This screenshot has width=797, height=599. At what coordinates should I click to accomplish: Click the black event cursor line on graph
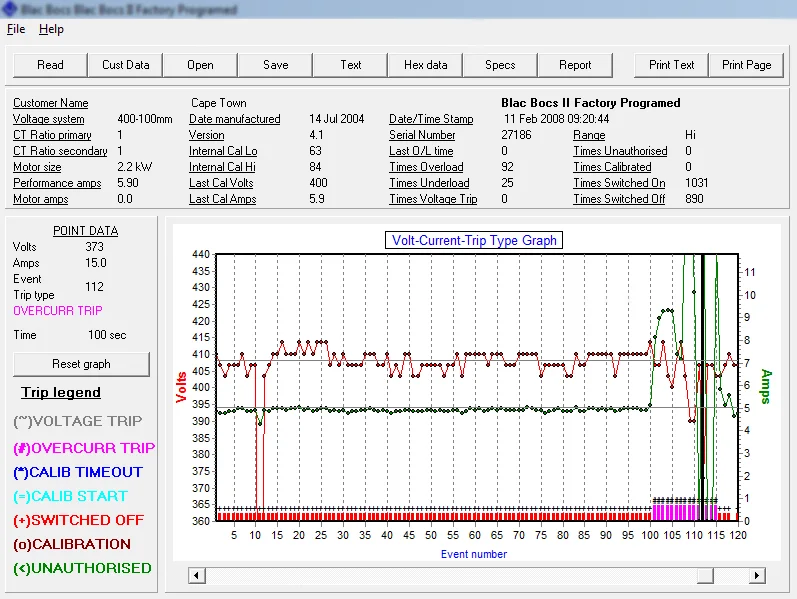pos(702,386)
